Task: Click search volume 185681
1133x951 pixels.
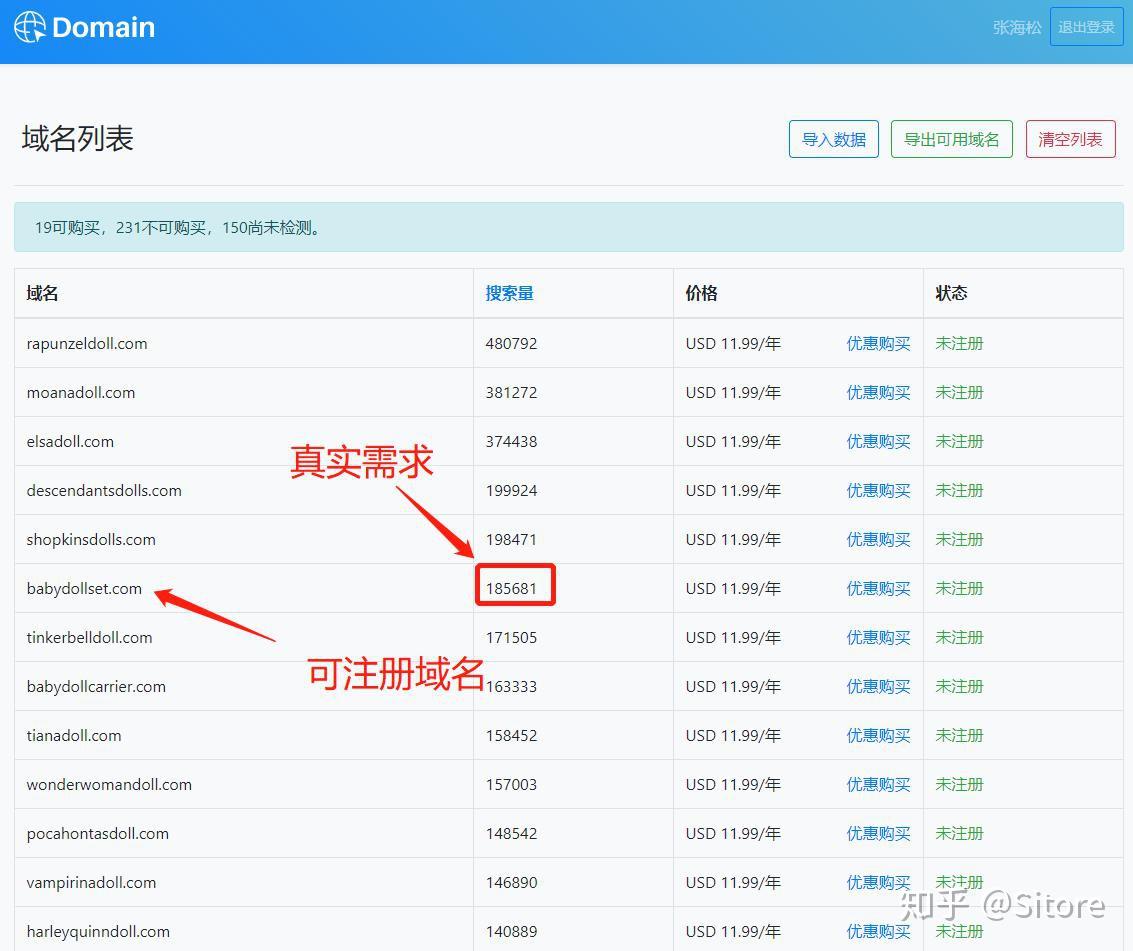Action: click(512, 588)
